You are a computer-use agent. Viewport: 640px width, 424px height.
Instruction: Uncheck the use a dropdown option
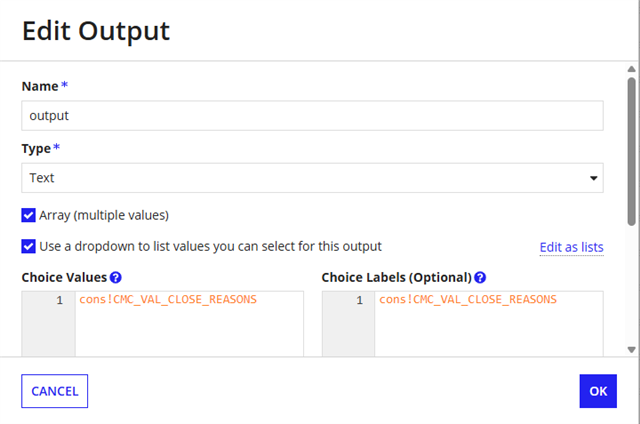[x=29, y=246]
